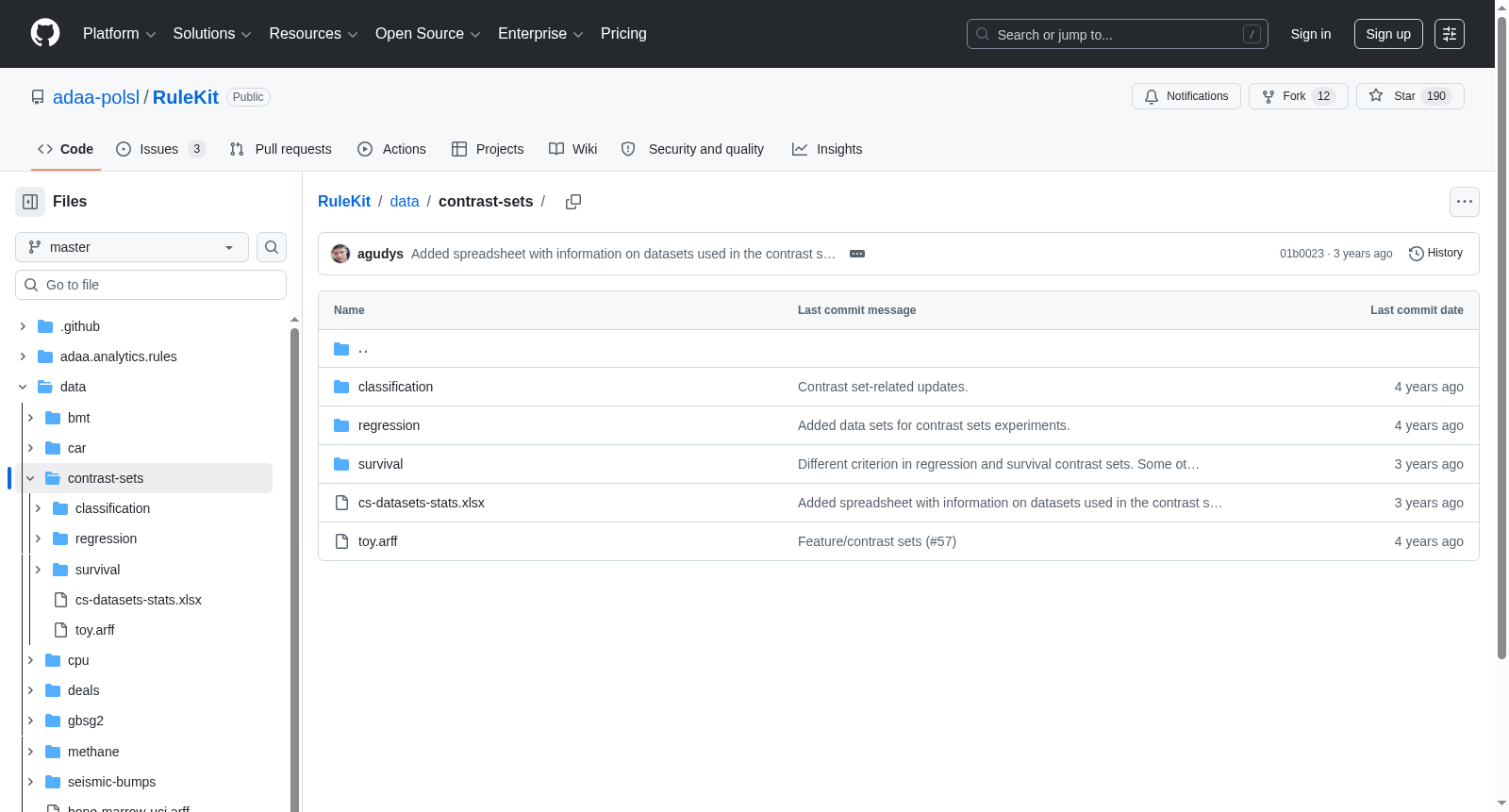The width and height of the screenshot is (1509, 812).
Task: Click the regression folder icon in file table
Action: [x=341, y=425]
